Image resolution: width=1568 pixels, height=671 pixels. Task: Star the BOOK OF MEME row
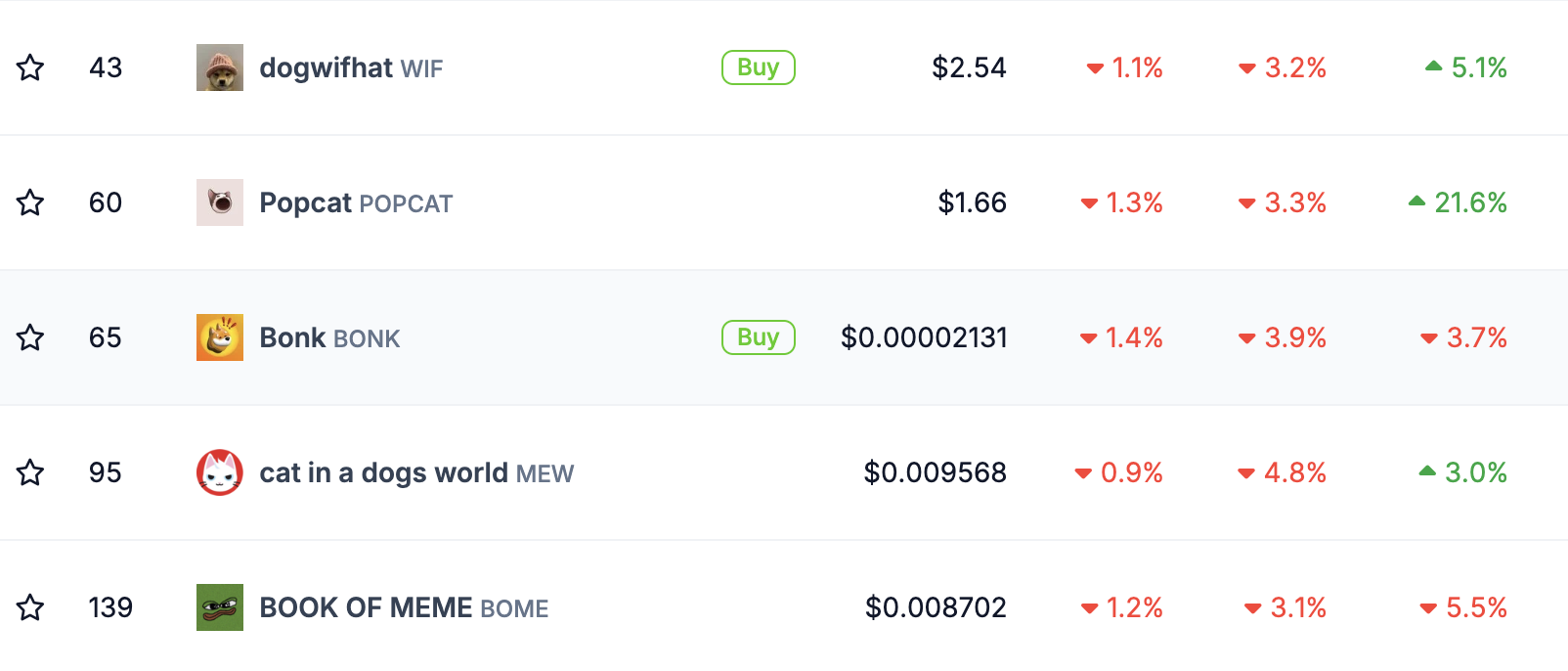coord(30,607)
